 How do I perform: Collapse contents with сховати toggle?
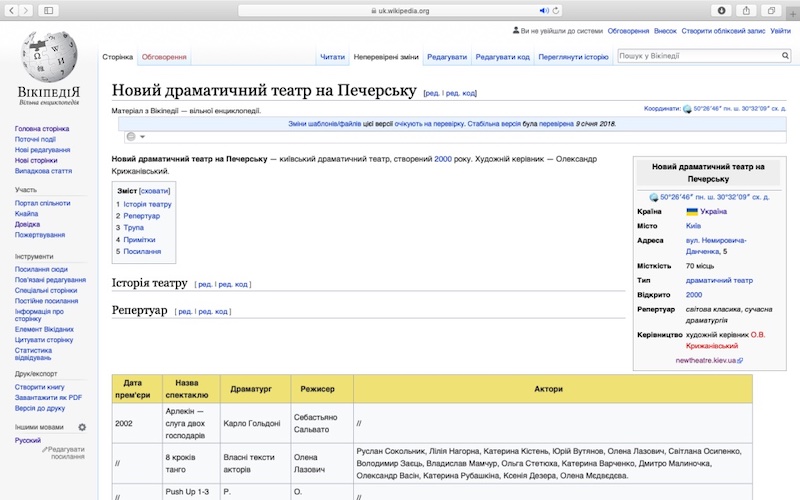click(x=155, y=191)
